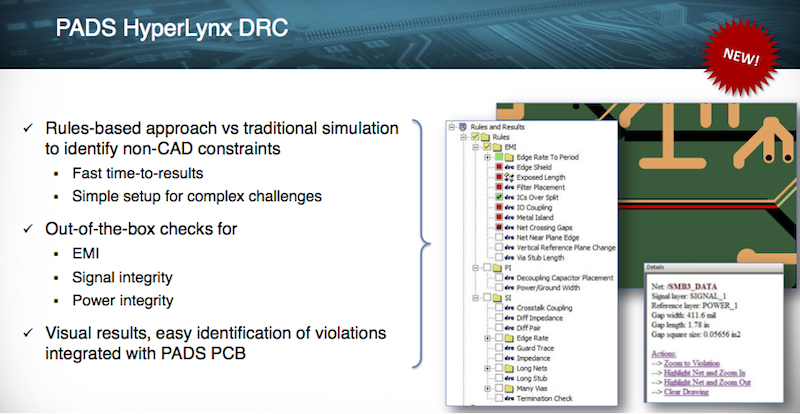Click the drc icon beside Diff Pair
This screenshot has height=414, width=800.
coord(509,328)
